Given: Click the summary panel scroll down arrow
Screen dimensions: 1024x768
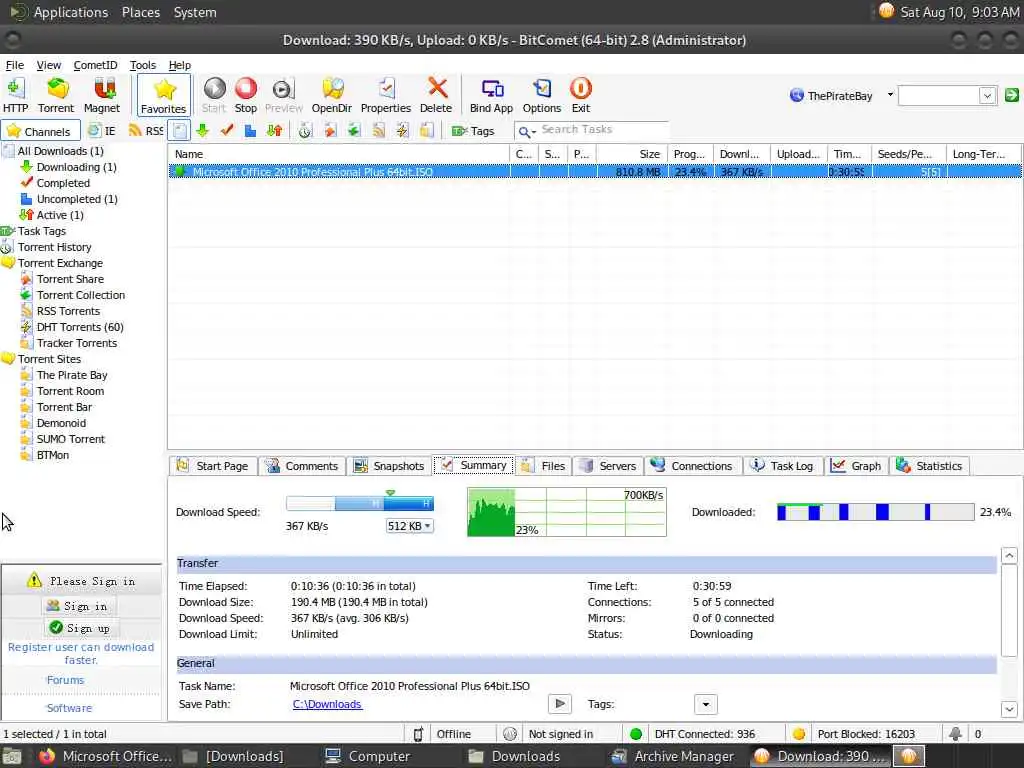Looking at the screenshot, I should coord(1009,709).
